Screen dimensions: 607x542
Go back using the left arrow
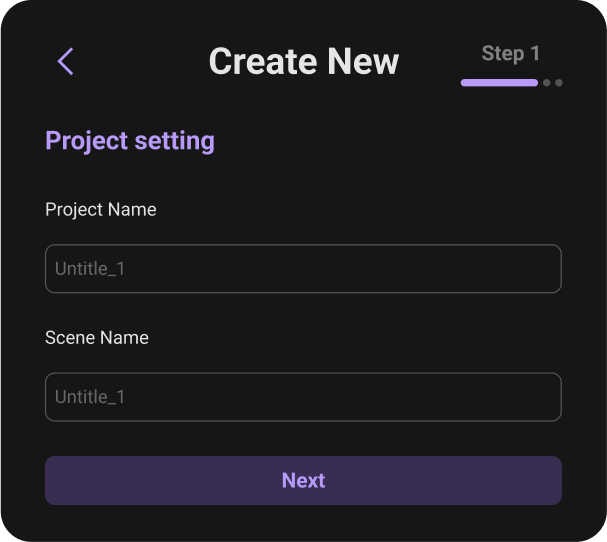[x=65, y=62]
